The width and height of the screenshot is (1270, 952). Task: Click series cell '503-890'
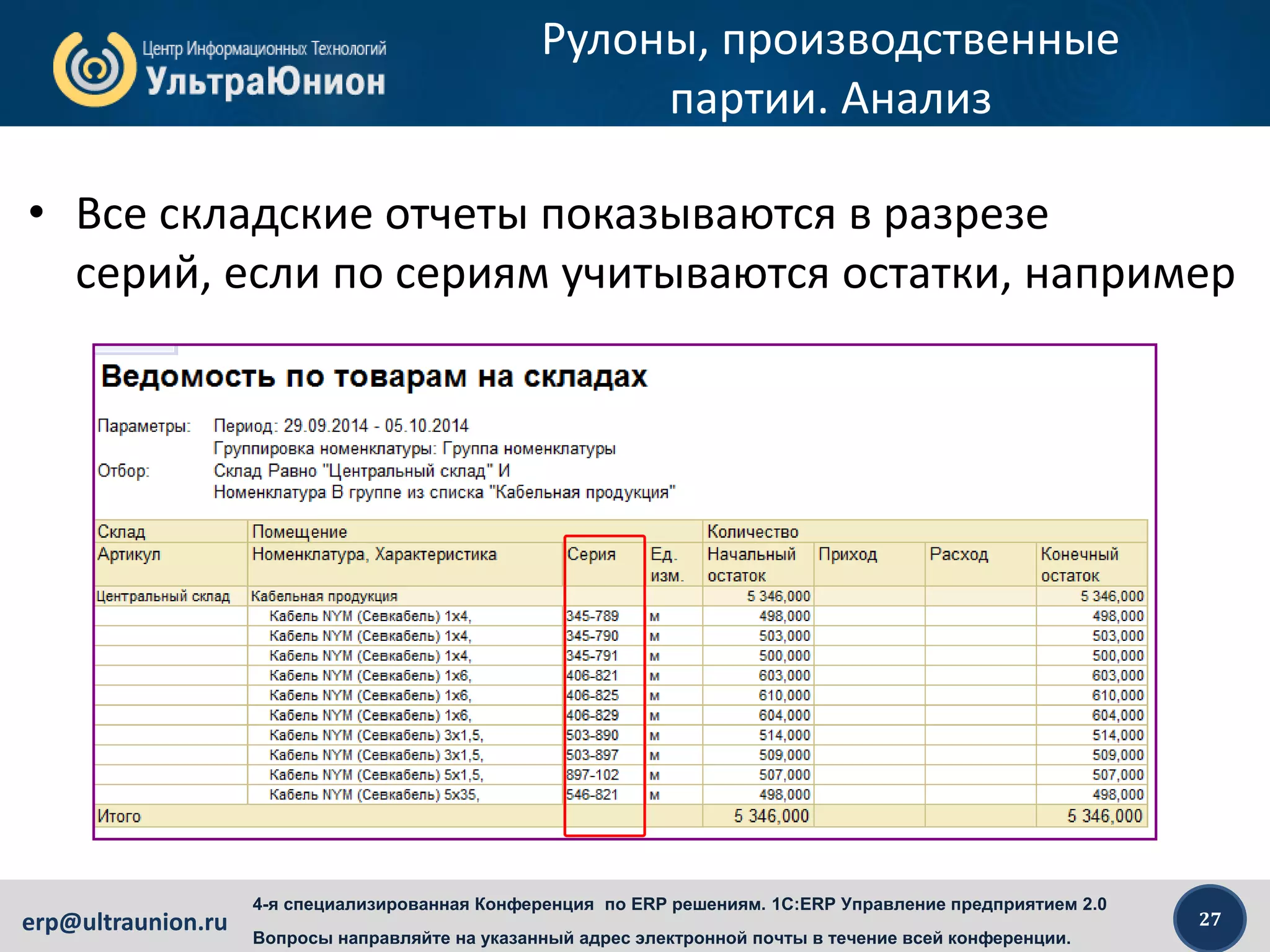pyautogui.click(x=592, y=735)
